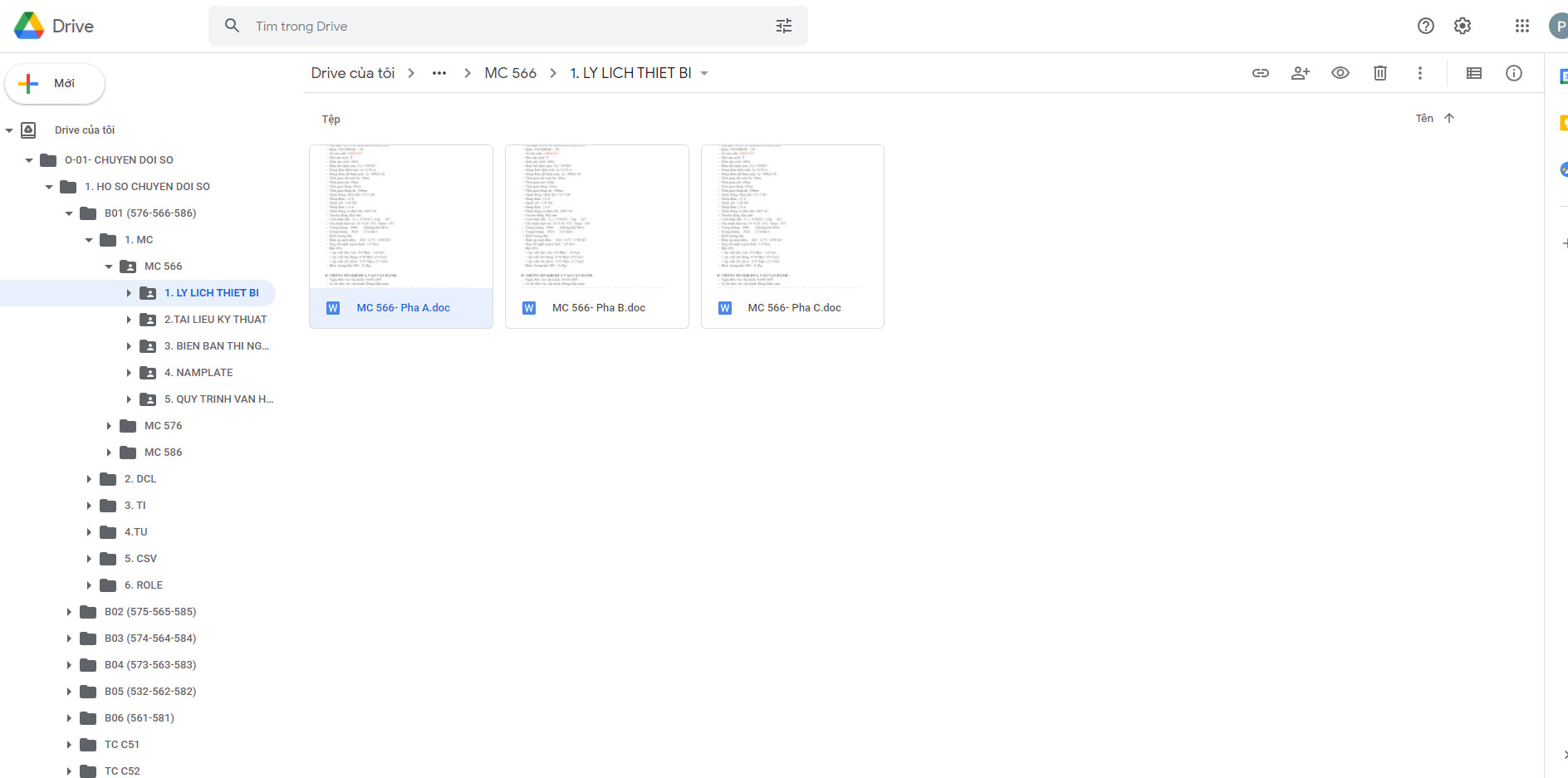Click the preview eye icon
The image size is (1568, 778).
coord(1340,73)
